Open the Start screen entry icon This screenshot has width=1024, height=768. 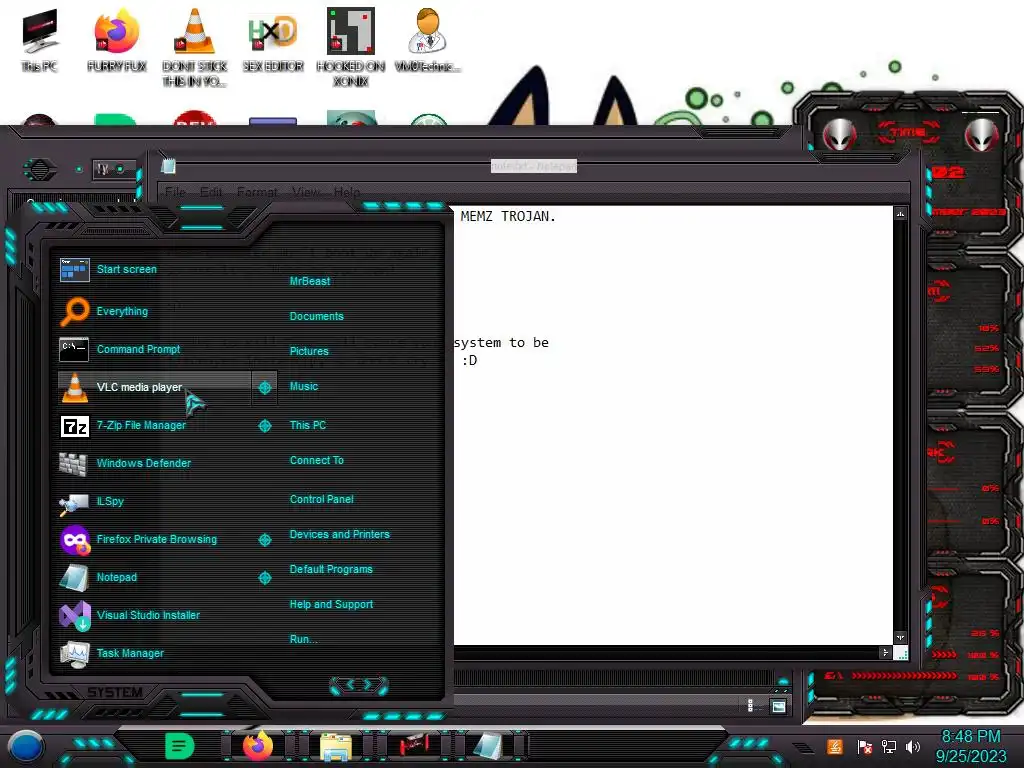click(74, 269)
